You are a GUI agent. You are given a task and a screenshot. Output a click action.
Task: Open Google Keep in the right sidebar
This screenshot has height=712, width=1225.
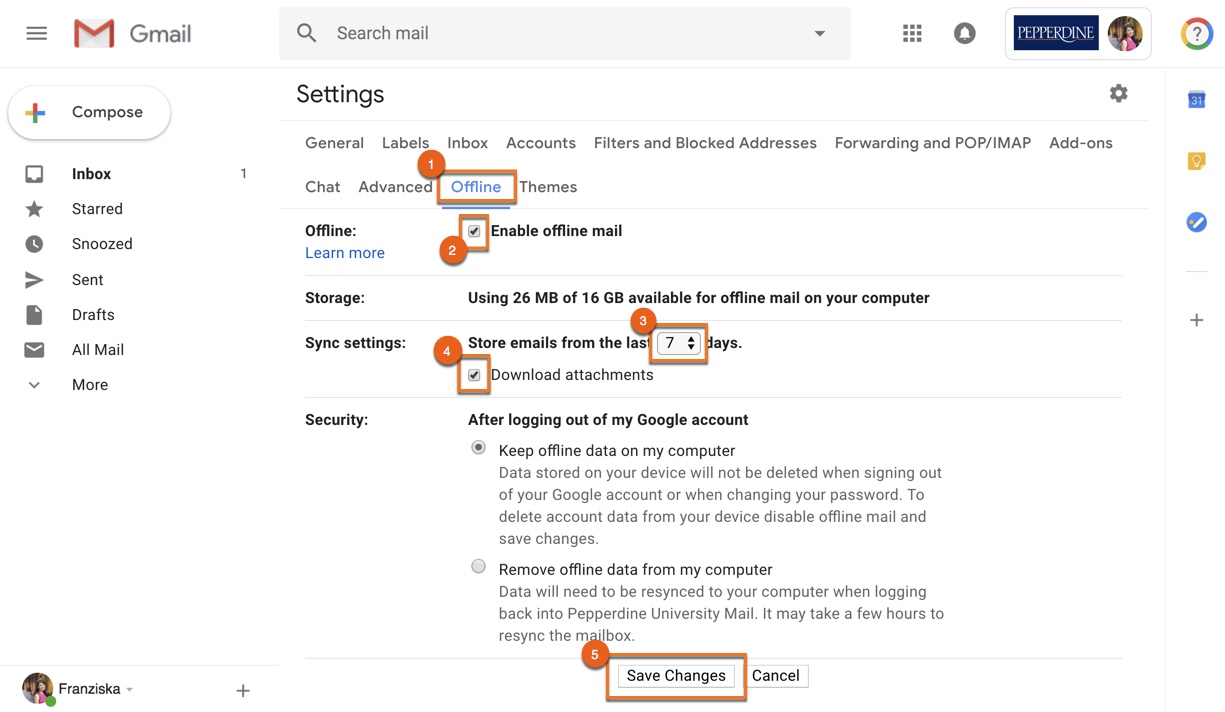[x=1196, y=160]
